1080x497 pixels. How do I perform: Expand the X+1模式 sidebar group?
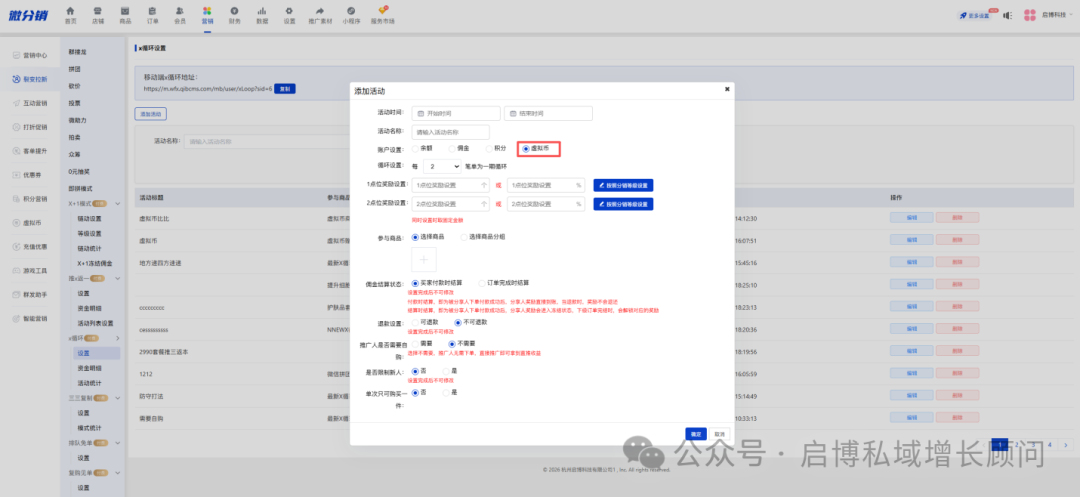tap(118, 204)
